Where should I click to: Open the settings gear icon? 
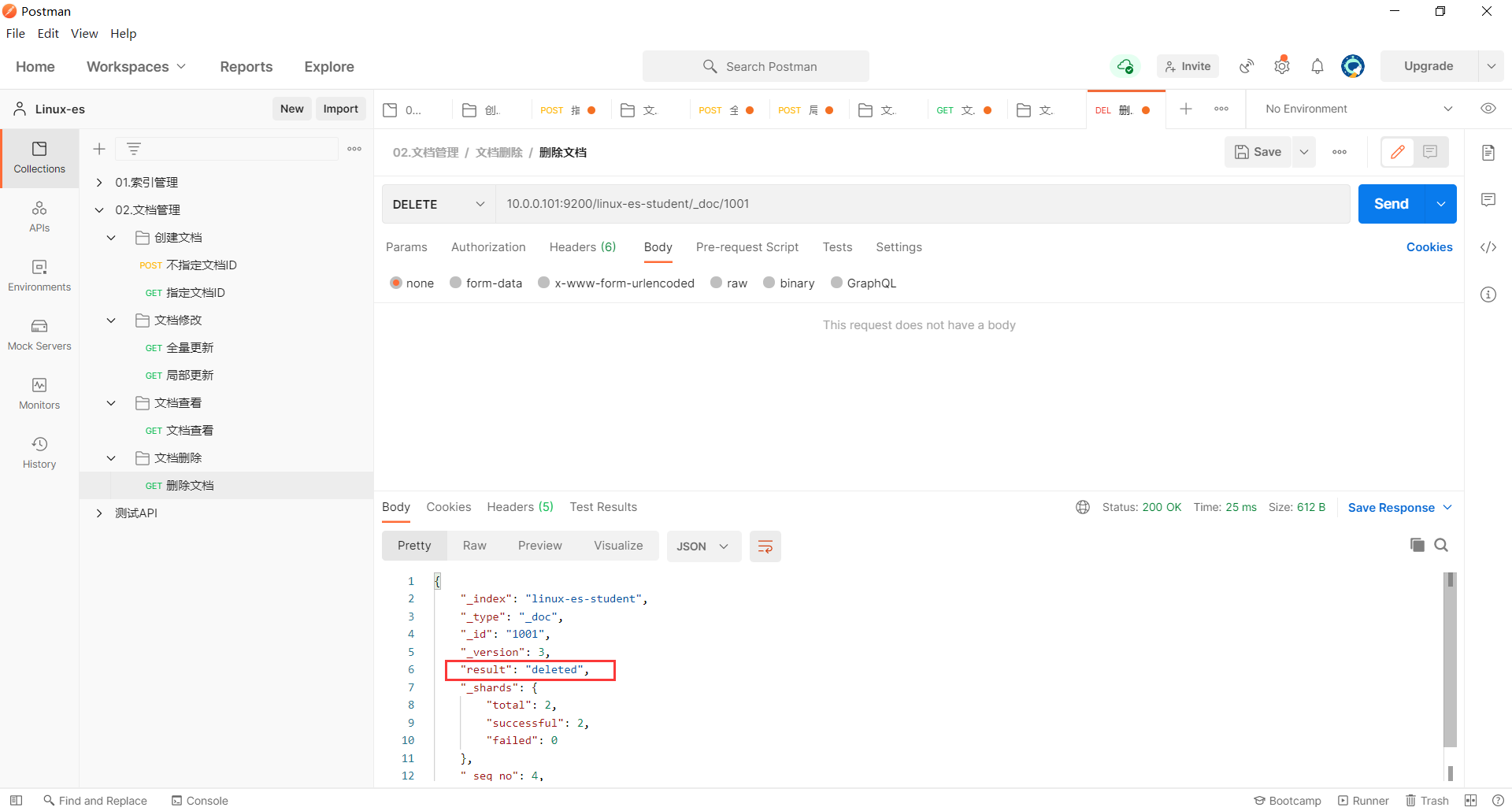1282,66
